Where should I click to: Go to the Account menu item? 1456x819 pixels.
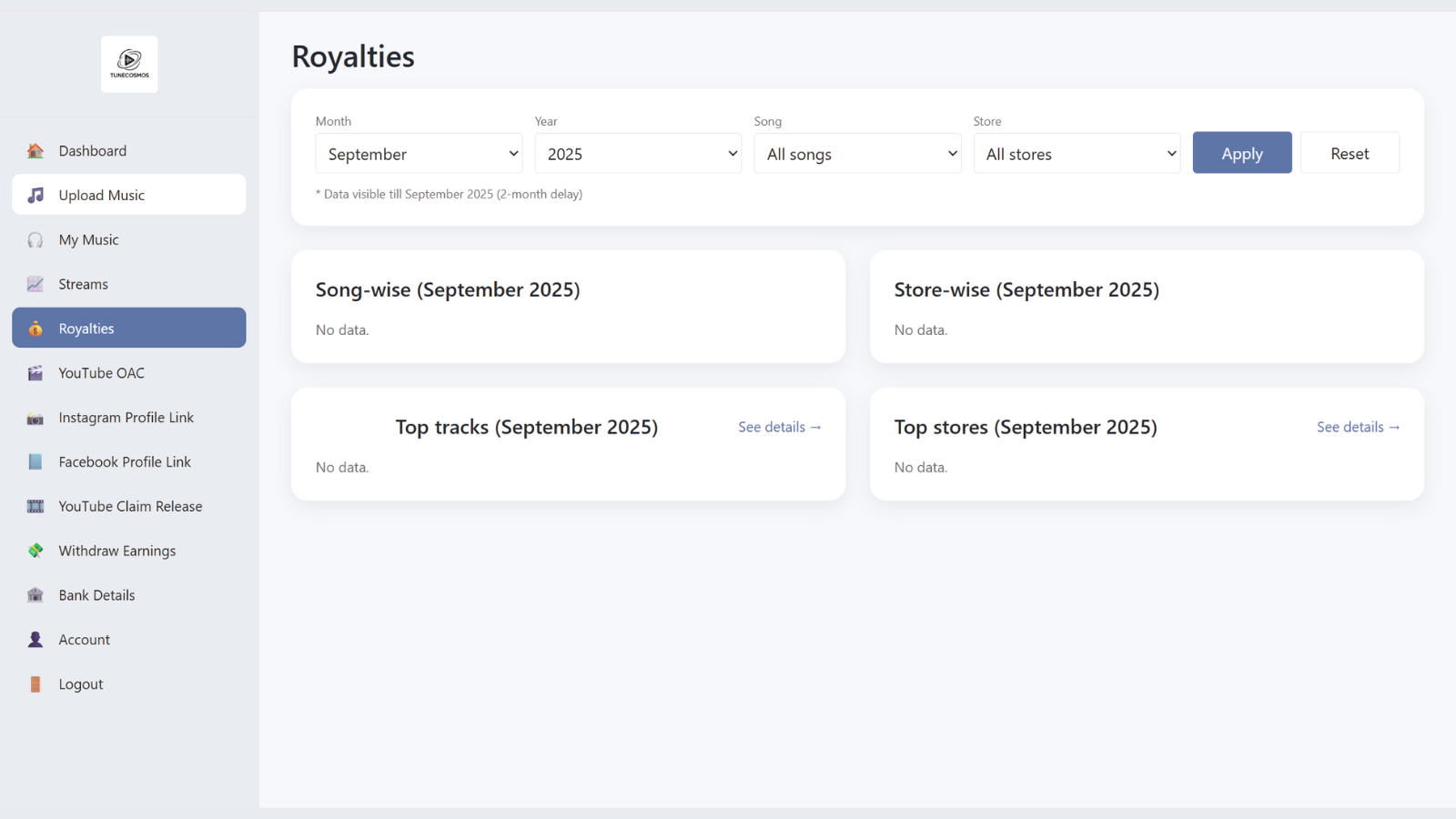click(85, 640)
